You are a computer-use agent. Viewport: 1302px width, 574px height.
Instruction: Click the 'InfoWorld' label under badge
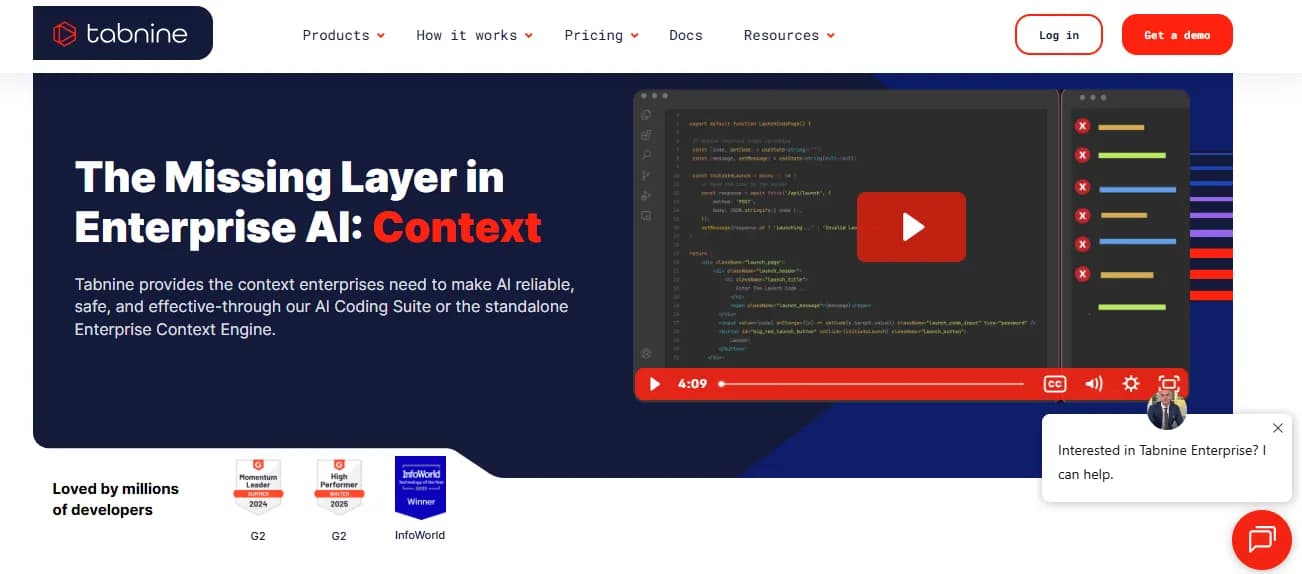[420, 535]
